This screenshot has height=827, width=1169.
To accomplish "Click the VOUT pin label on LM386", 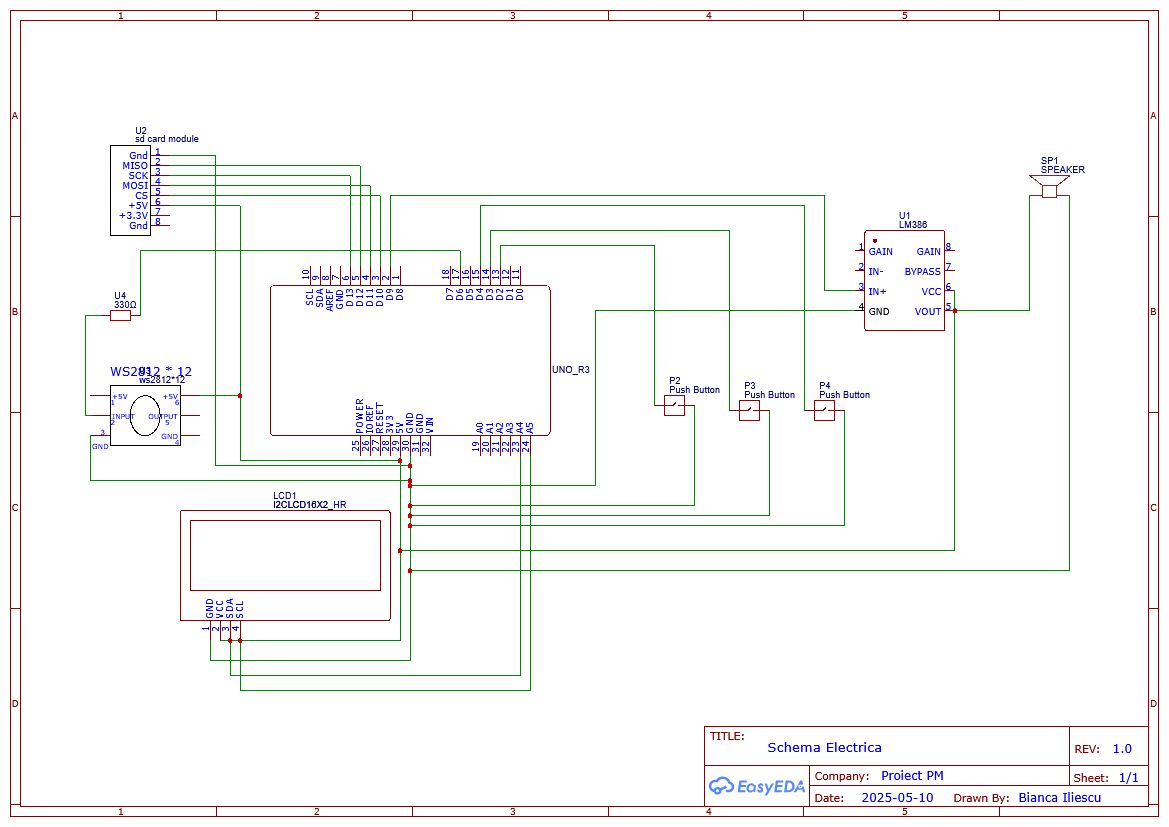I will (x=927, y=312).
